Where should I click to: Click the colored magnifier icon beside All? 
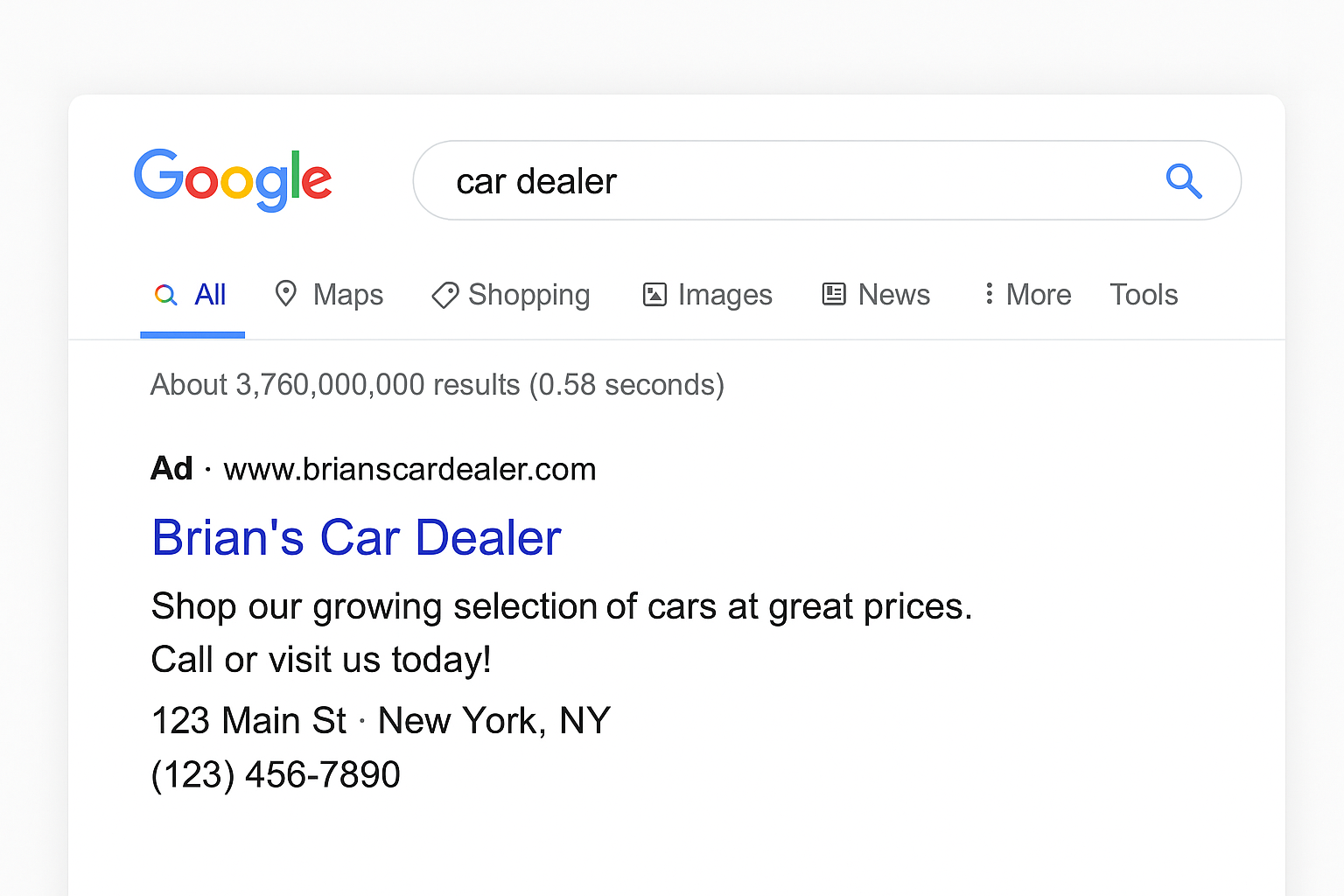point(165,294)
